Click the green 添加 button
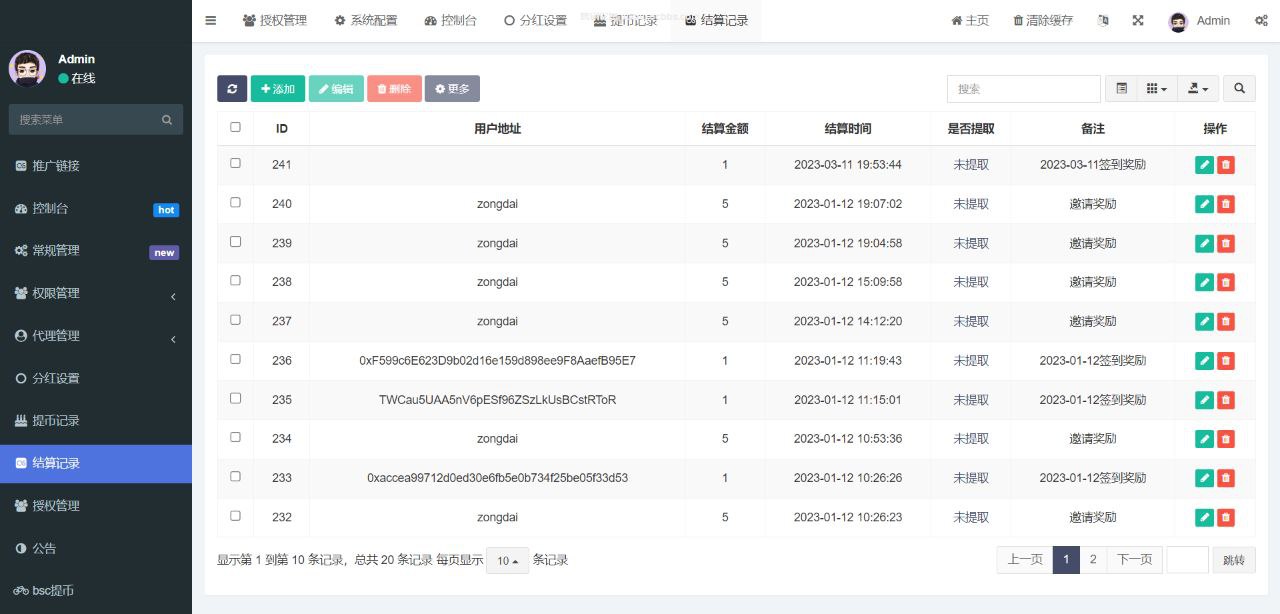 point(278,89)
